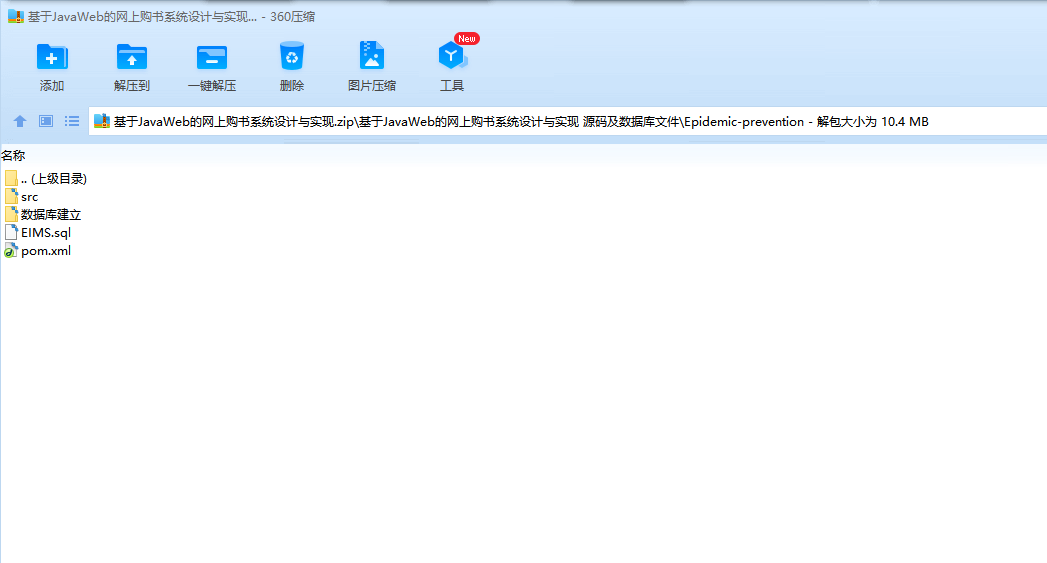Click the 名称 column header

[x=13, y=156]
